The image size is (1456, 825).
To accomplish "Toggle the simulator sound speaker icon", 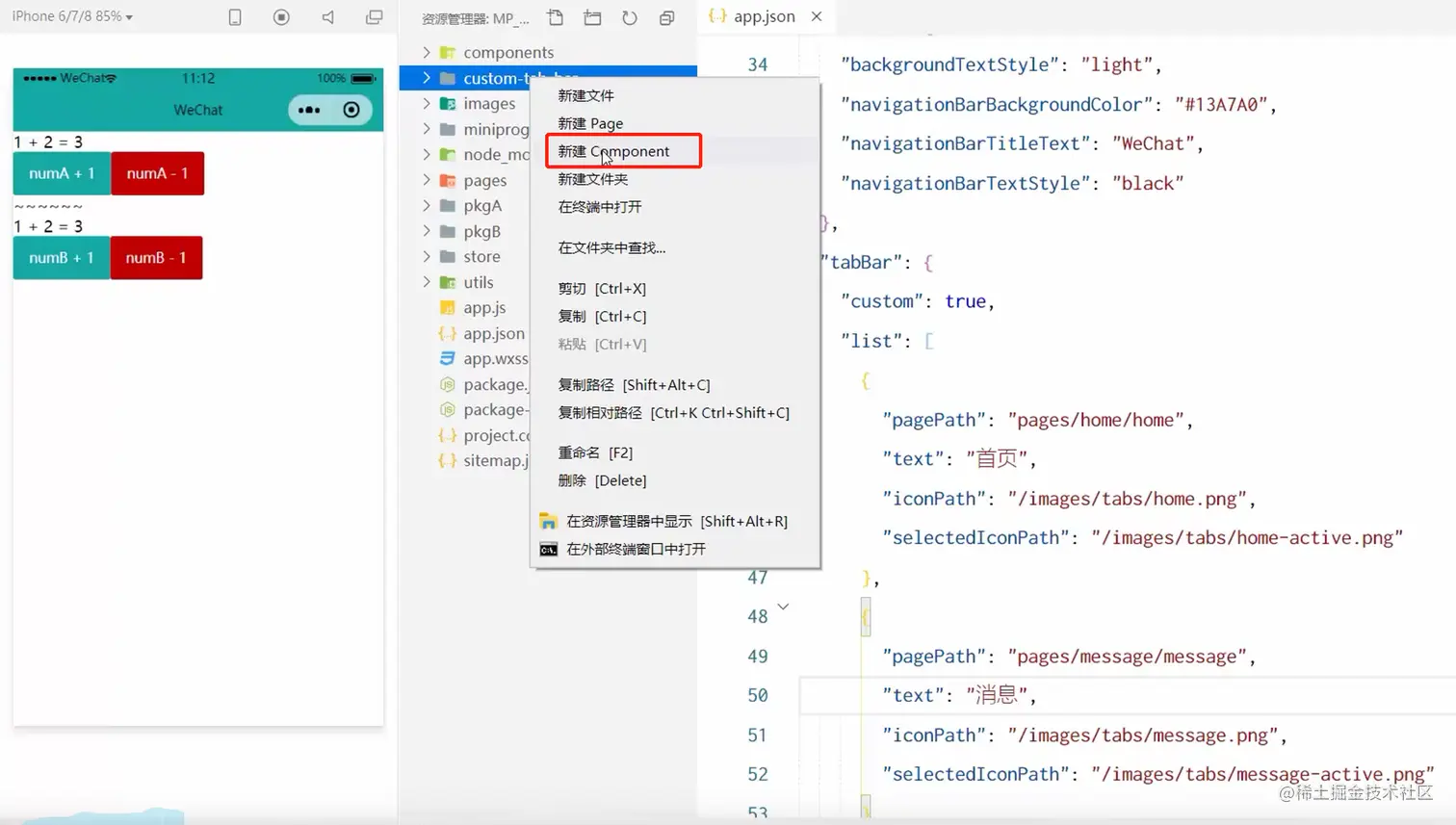I will pyautogui.click(x=328, y=17).
